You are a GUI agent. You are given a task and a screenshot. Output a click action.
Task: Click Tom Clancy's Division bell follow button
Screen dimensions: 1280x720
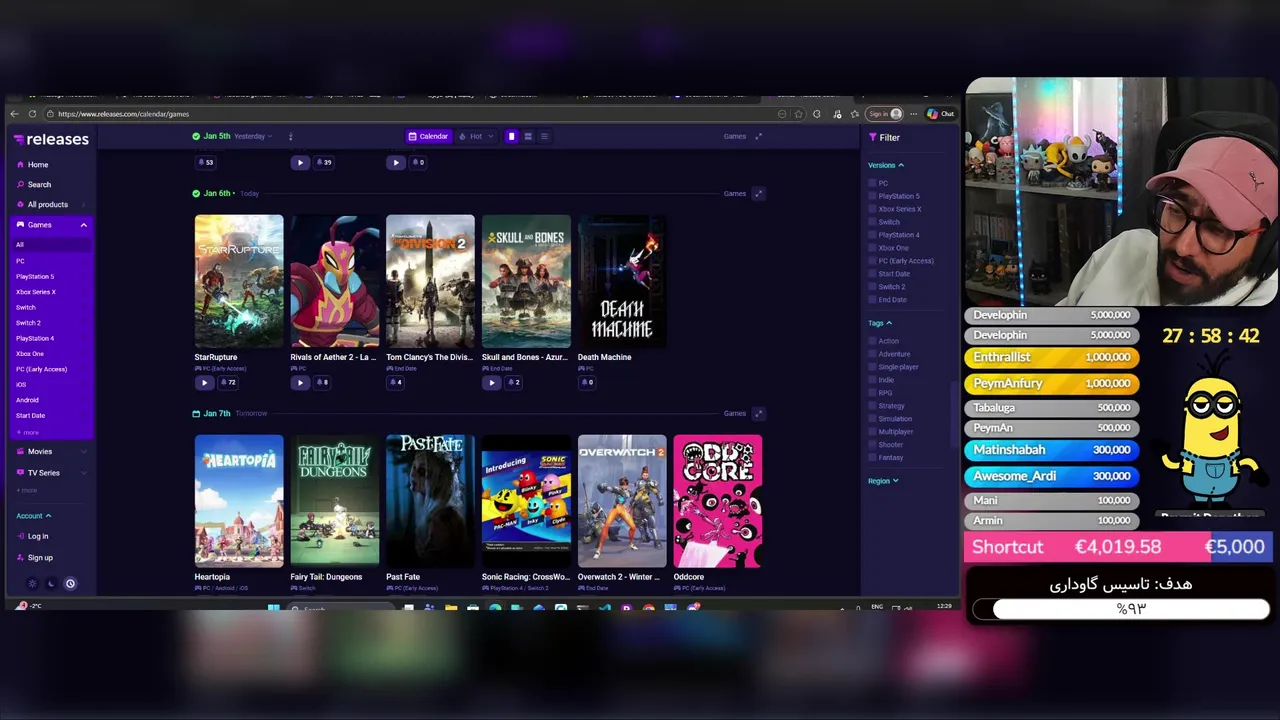point(396,382)
